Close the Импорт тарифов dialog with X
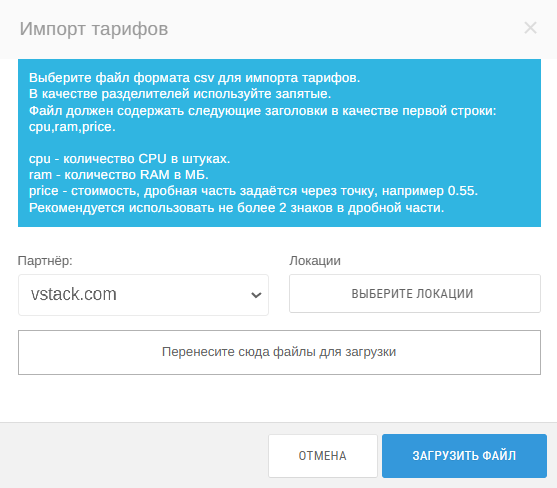Screen dimensions: 557x488 530,28
